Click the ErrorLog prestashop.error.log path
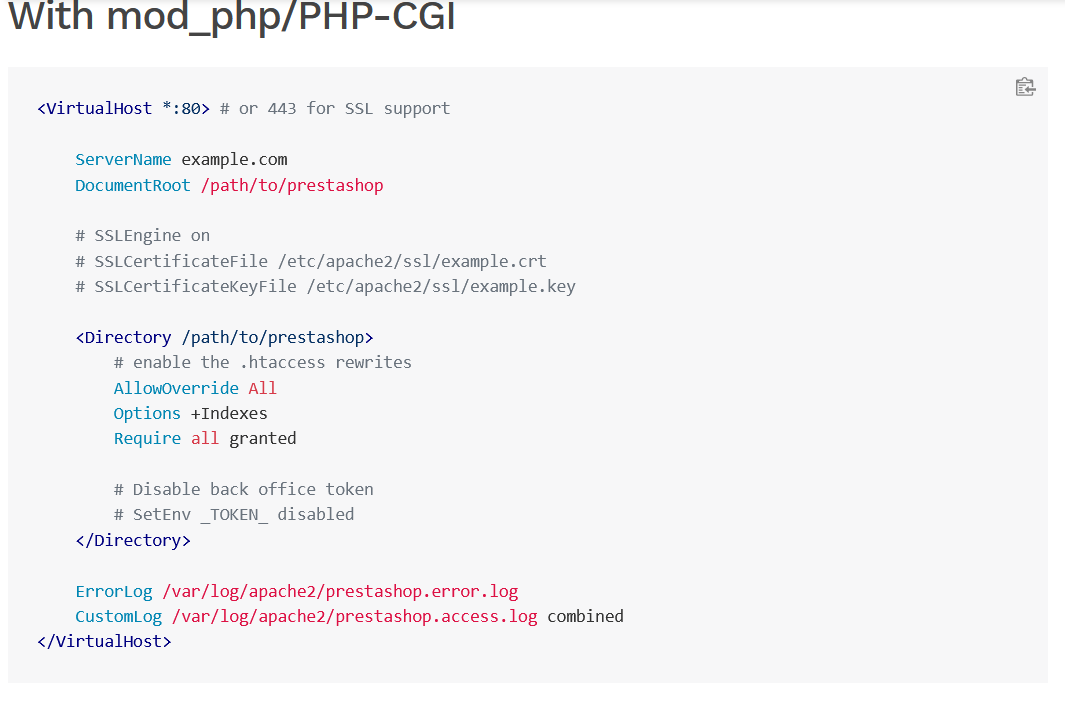Screen dimensions: 1065x710 pyautogui.click(x=340, y=592)
